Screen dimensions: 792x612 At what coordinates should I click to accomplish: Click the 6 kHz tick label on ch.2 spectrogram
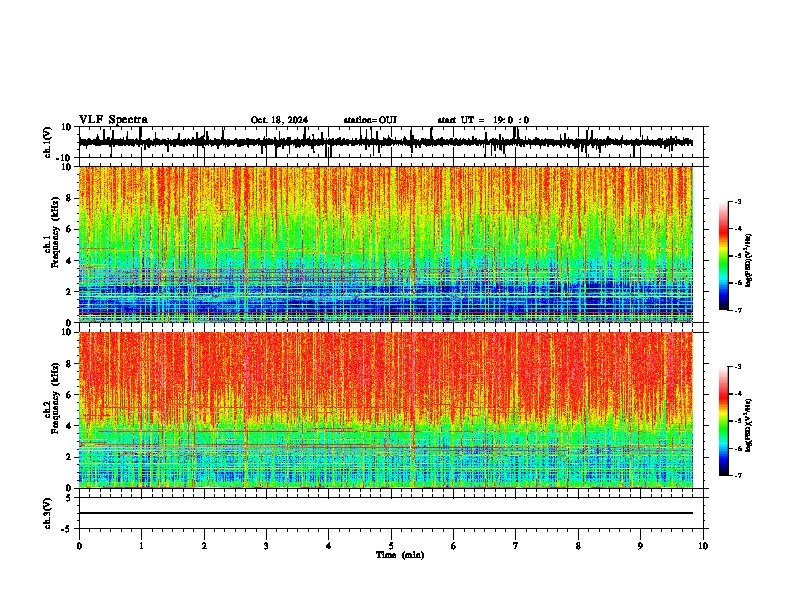point(69,395)
